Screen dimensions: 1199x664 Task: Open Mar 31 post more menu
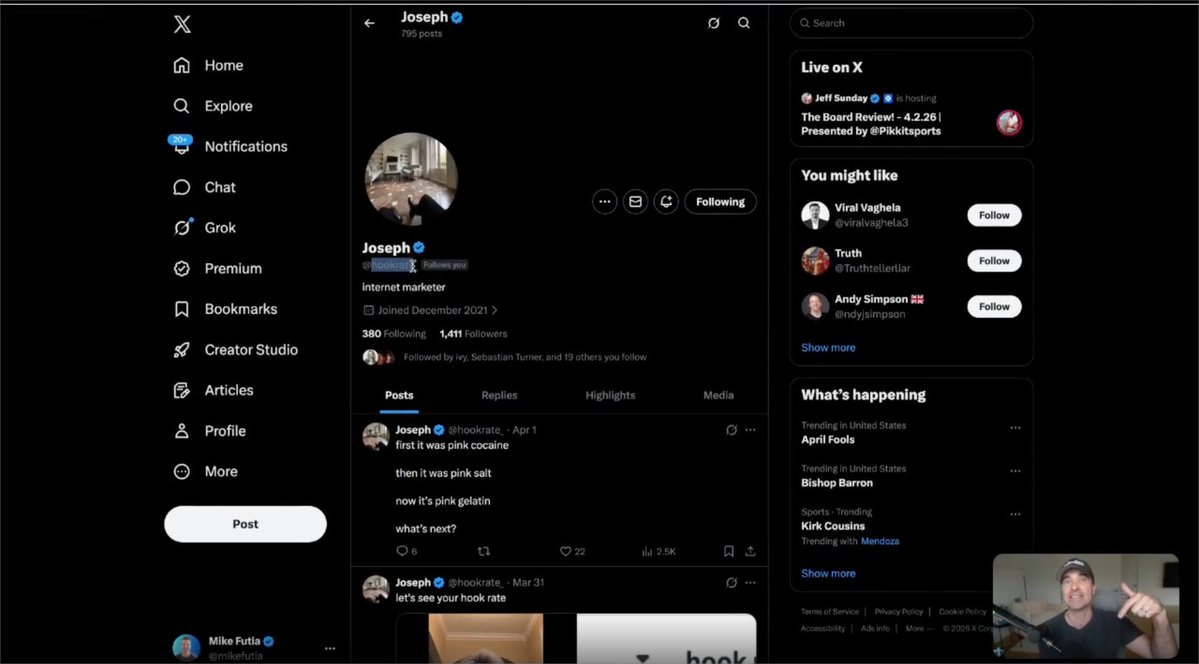tap(751, 582)
